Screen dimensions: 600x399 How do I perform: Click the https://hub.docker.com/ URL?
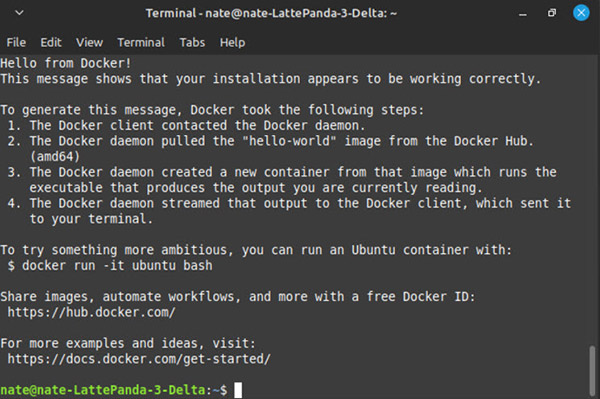click(x=91, y=312)
